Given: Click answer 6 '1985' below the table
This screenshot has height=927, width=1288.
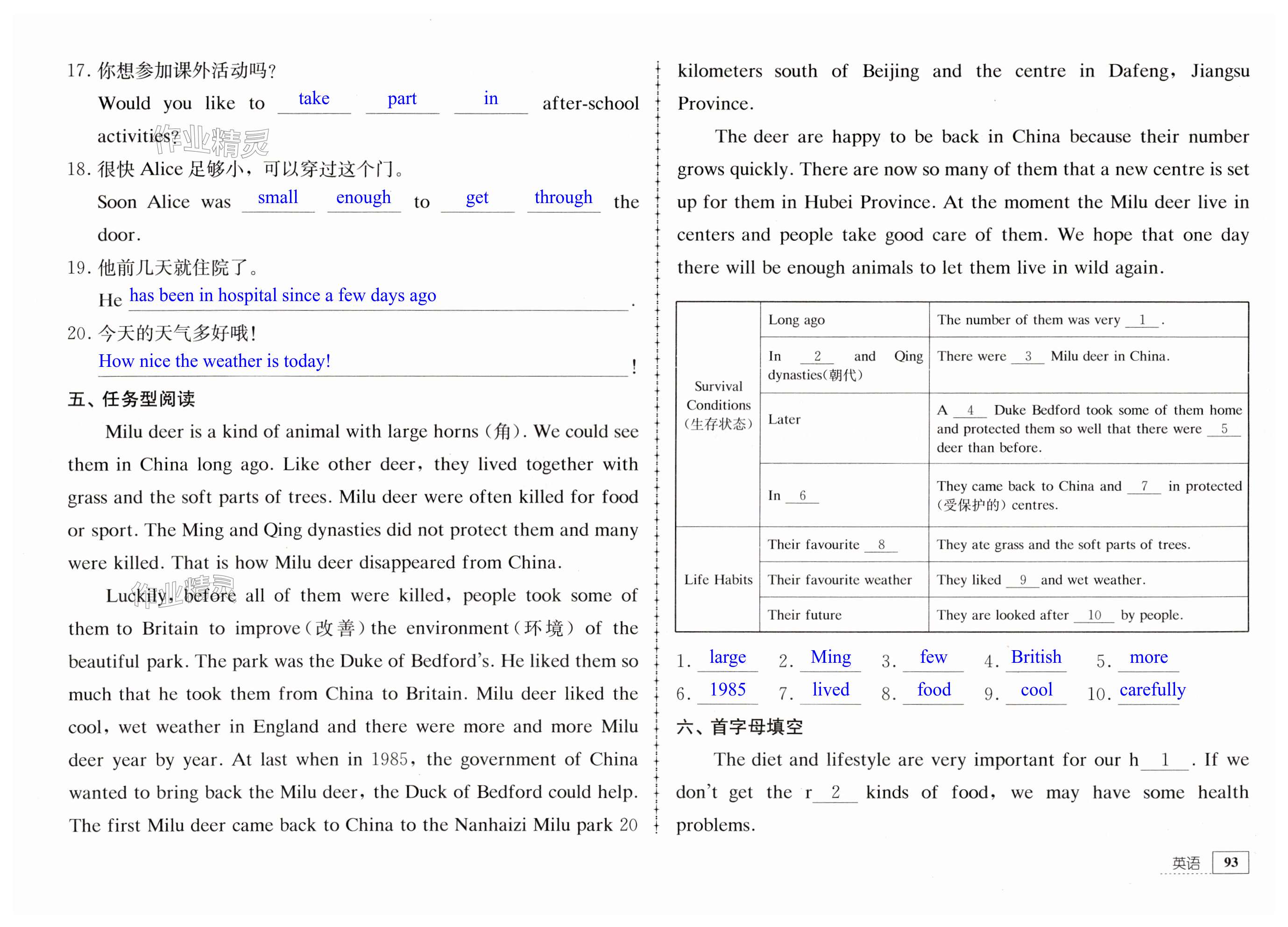Looking at the screenshot, I should pos(728,690).
